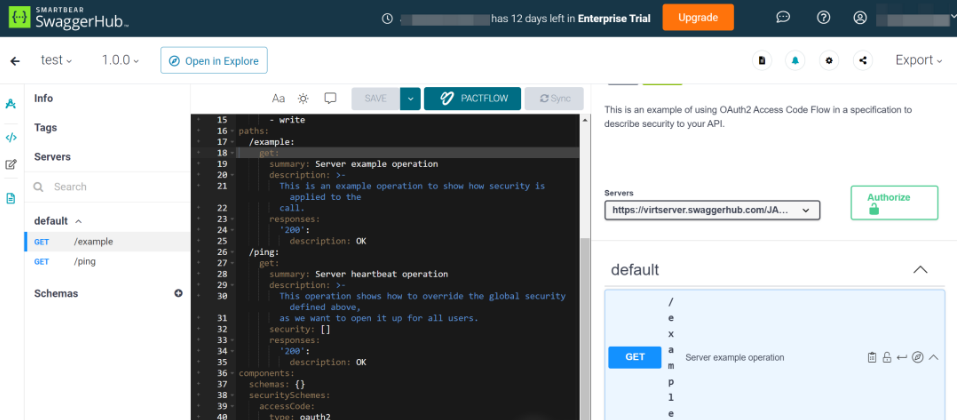This screenshot has height=420, width=957.
Task: Go back using the left arrow
Action: point(15,61)
